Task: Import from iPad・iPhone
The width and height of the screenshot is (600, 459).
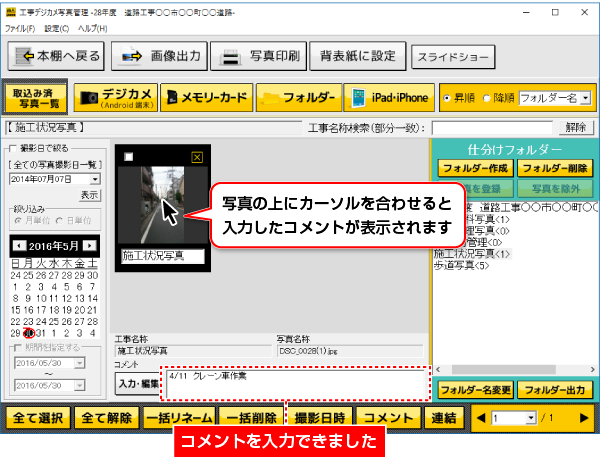Action: 388,98
